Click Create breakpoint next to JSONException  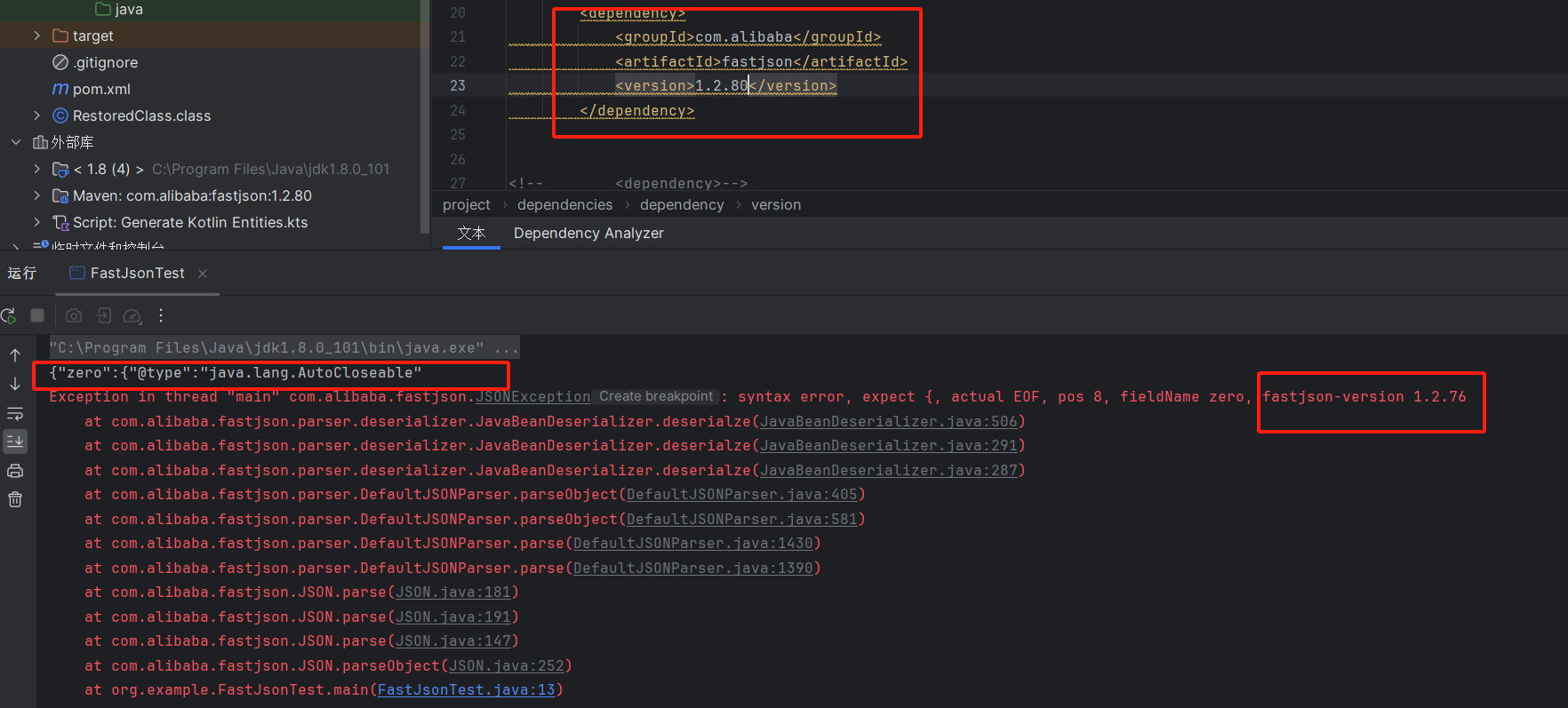pyautogui.click(x=656, y=397)
